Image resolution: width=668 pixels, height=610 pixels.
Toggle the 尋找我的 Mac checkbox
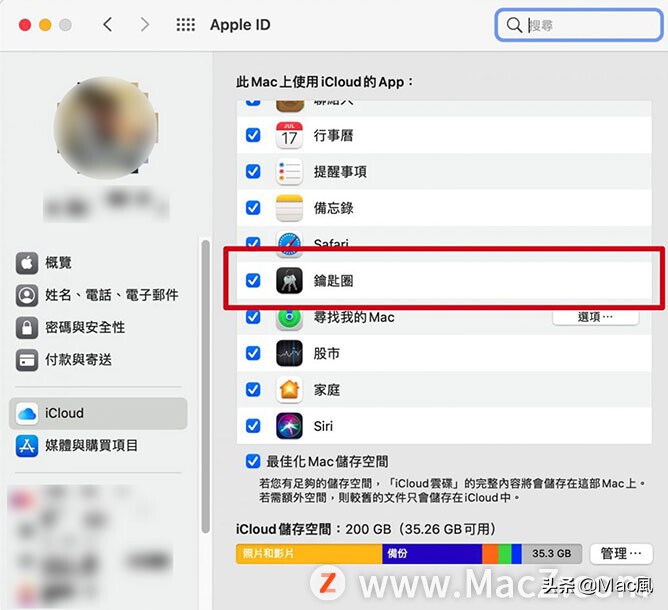[x=253, y=317]
